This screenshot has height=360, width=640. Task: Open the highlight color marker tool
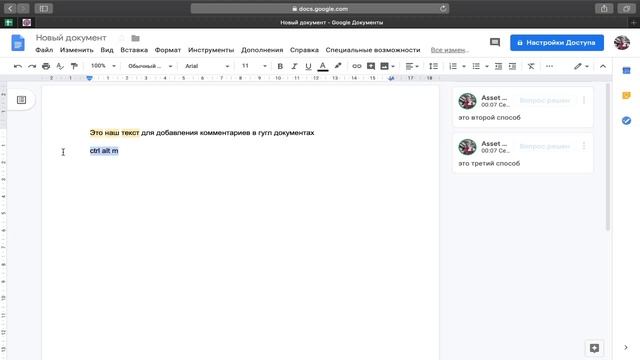pos(338,66)
